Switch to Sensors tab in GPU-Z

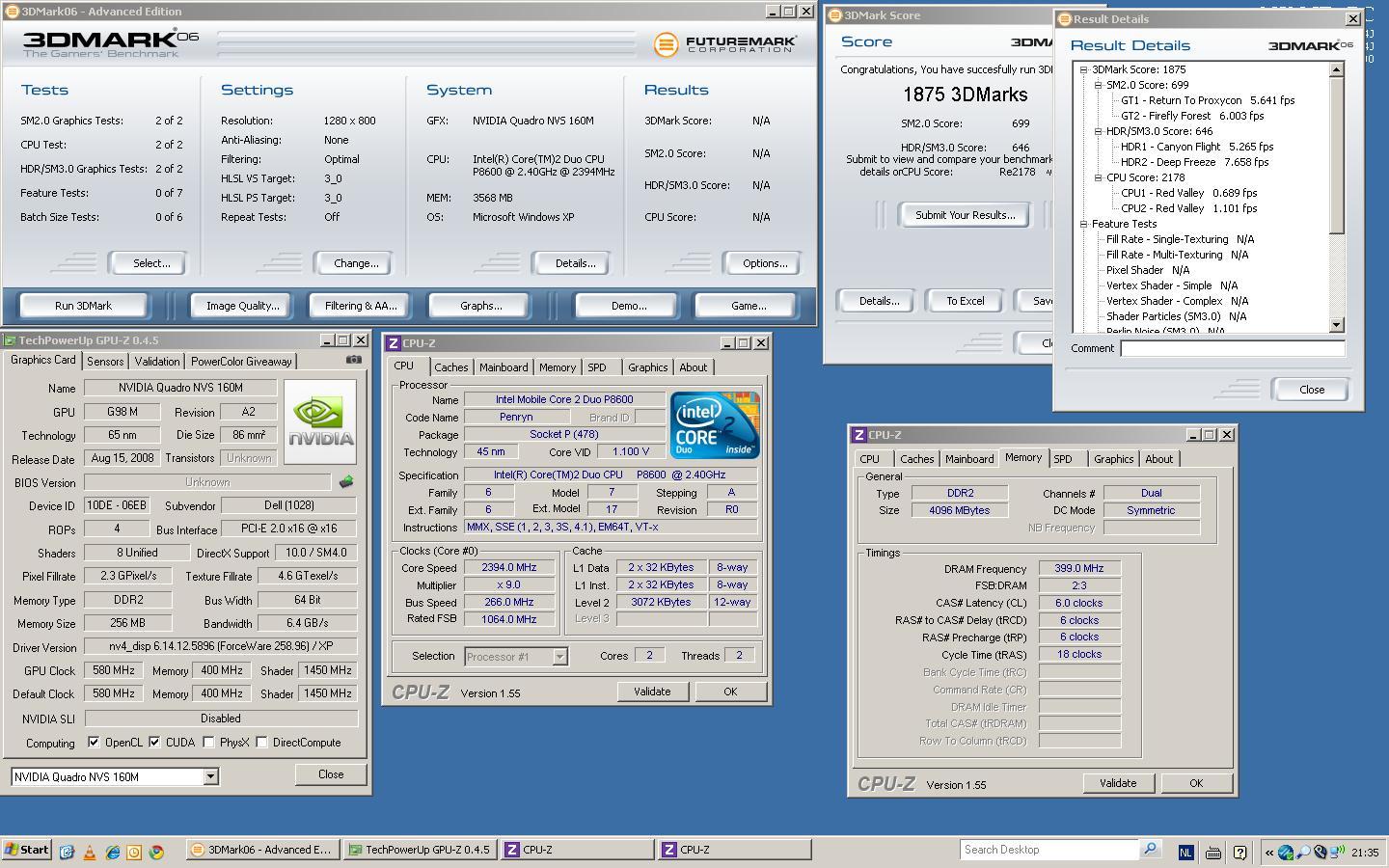coord(105,362)
